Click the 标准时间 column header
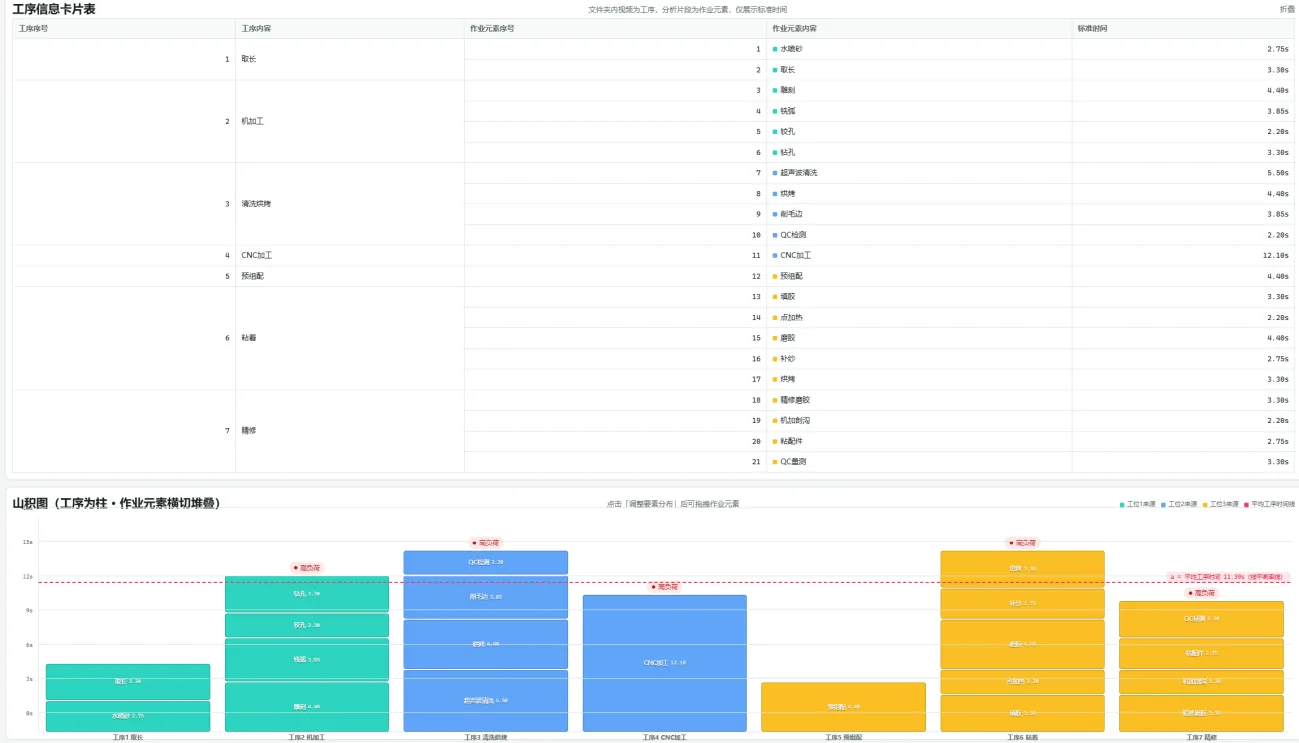This screenshot has width=1299, height=743. tap(1183, 28)
